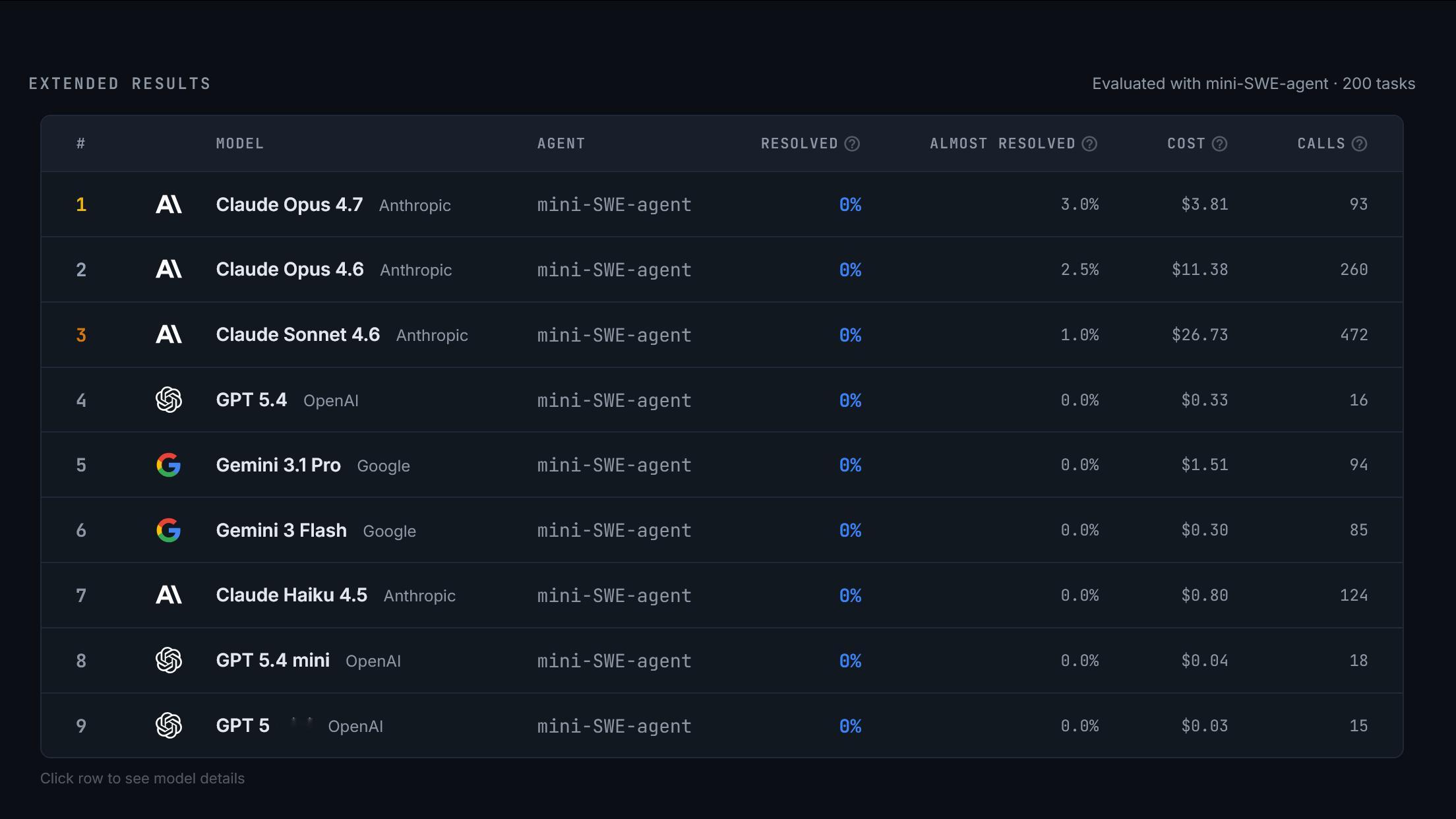Screen dimensions: 1456x819
Task: Select the GPT 5.4 mini model name
Action: [x=273, y=660]
